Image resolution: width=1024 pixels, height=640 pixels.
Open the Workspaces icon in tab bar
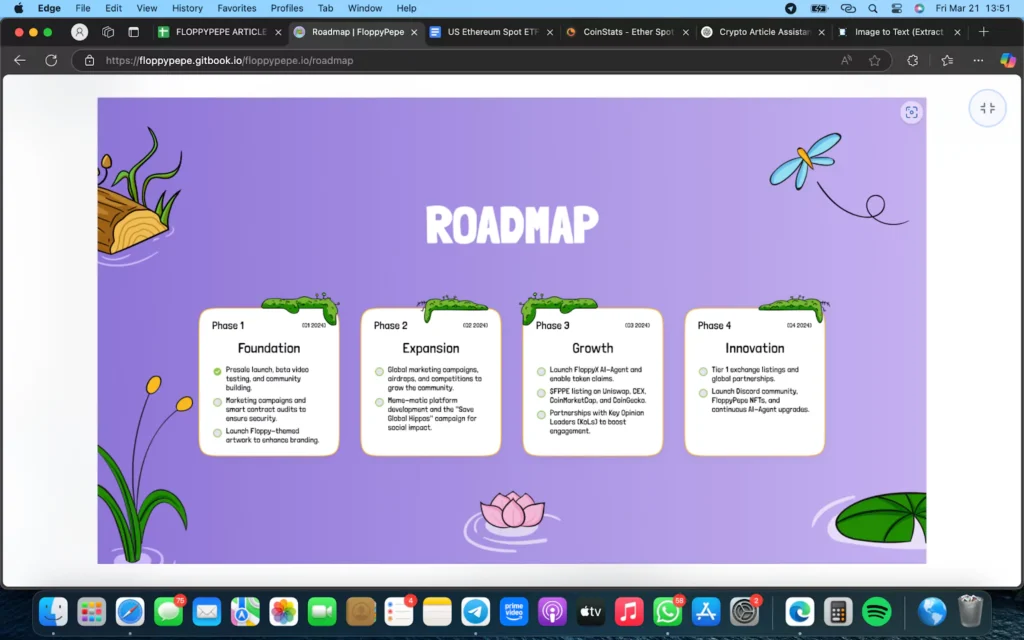coord(108,31)
